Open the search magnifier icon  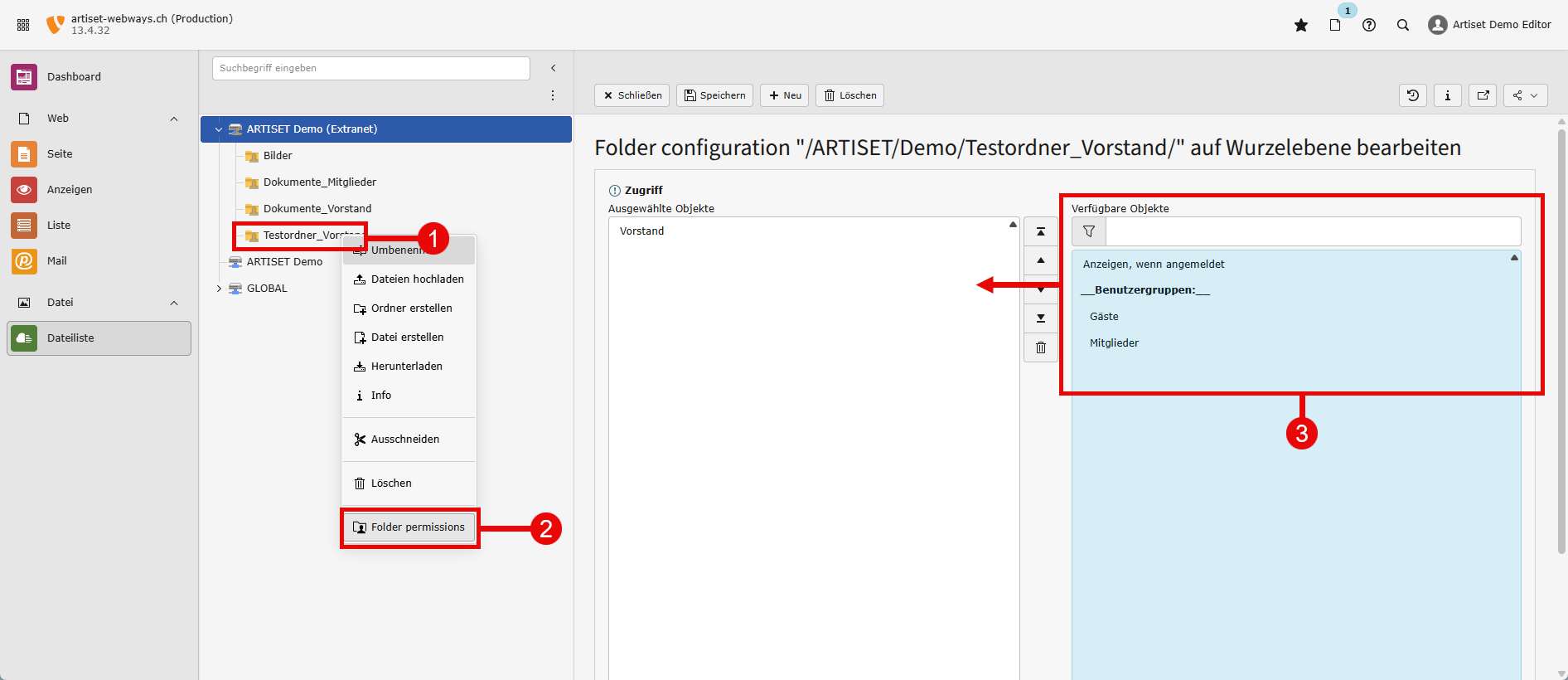(x=1403, y=25)
